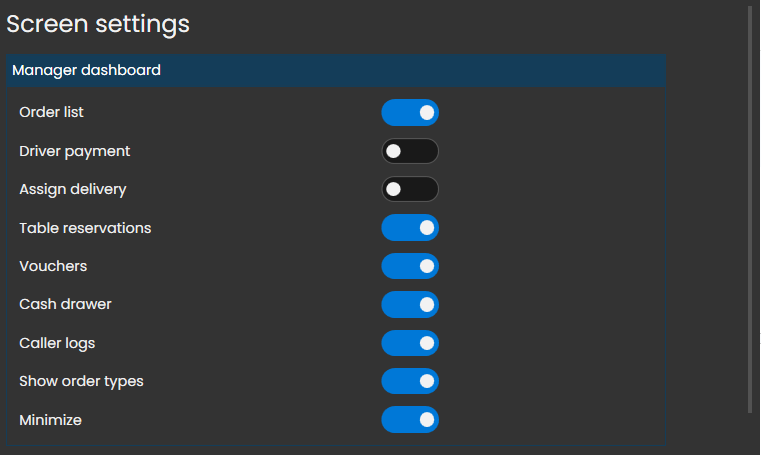Screen dimensions: 761x455
Task: Select the Show order types label
Action: coord(81,381)
